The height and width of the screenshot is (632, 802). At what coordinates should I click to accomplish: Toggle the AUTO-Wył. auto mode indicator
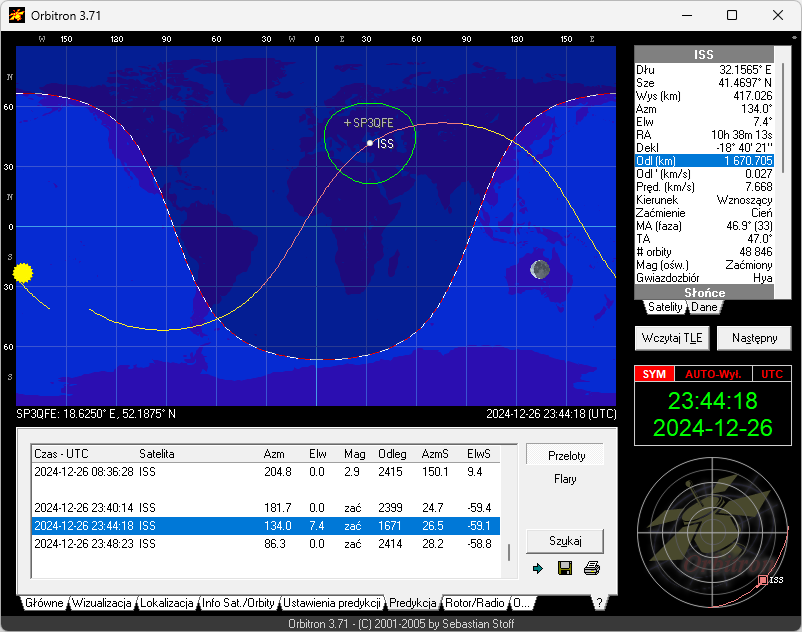pos(713,374)
